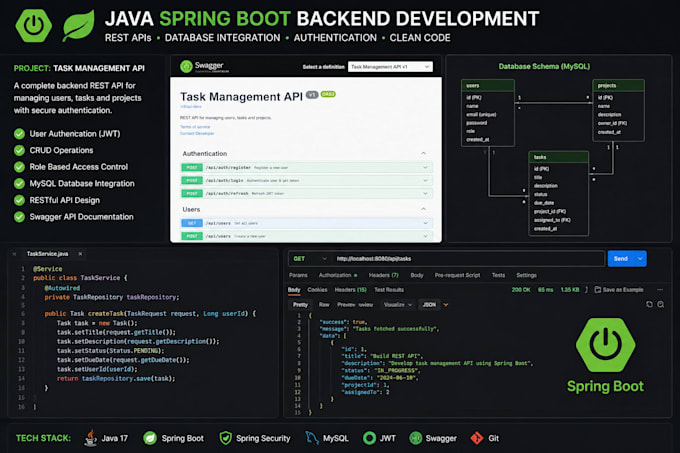Image resolution: width=680 pixels, height=453 pixels.
Task: Switch to the Authorization tab
Action: tap(337, 275)
